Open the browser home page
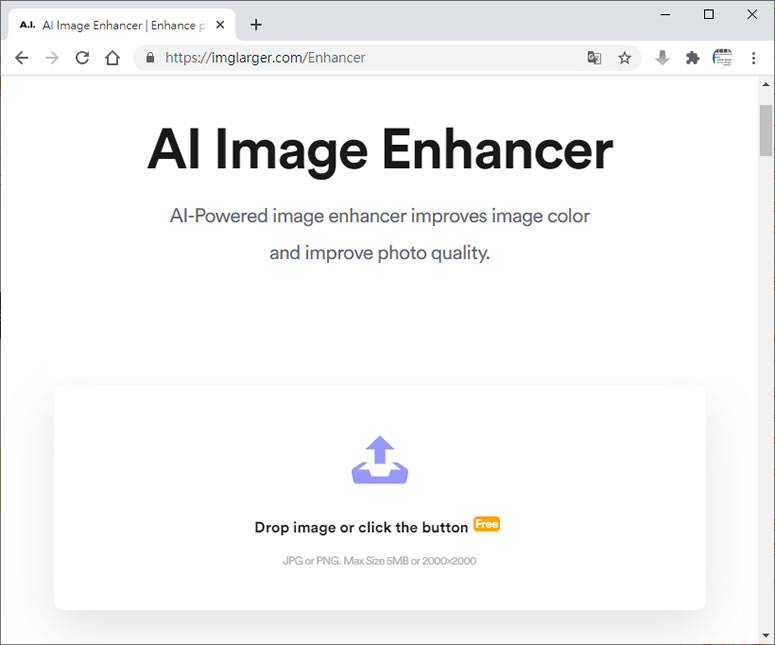The image size is (775, 645). [113, 58]
